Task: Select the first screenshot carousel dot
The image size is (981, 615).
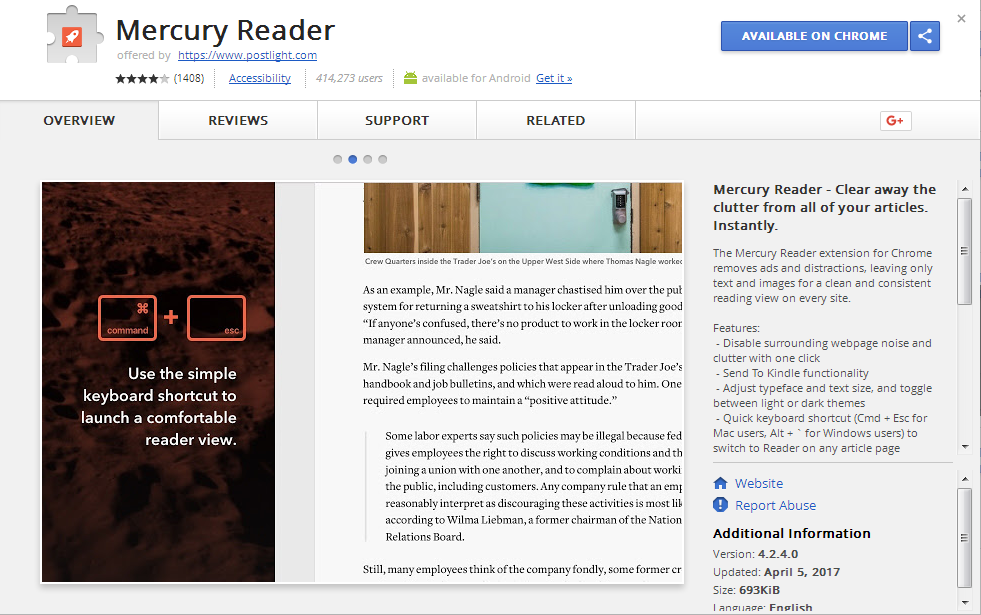Action: point(338,160)
